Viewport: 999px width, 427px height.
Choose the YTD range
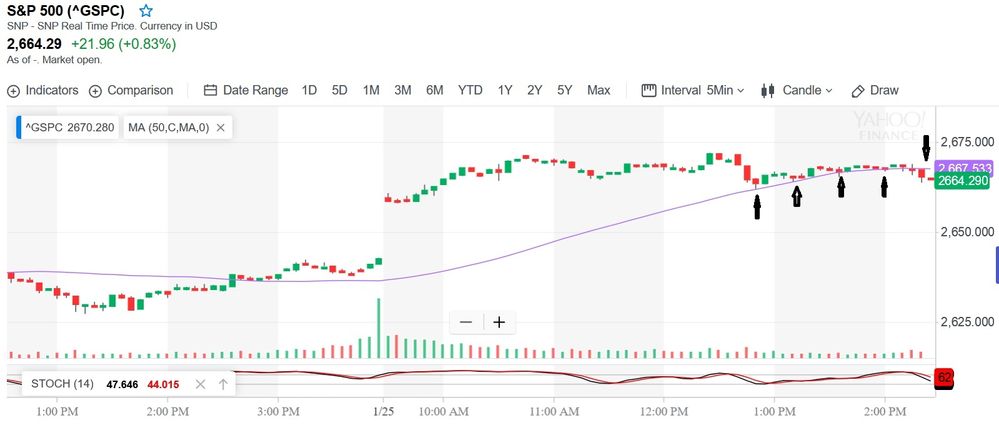click(470, 90)
